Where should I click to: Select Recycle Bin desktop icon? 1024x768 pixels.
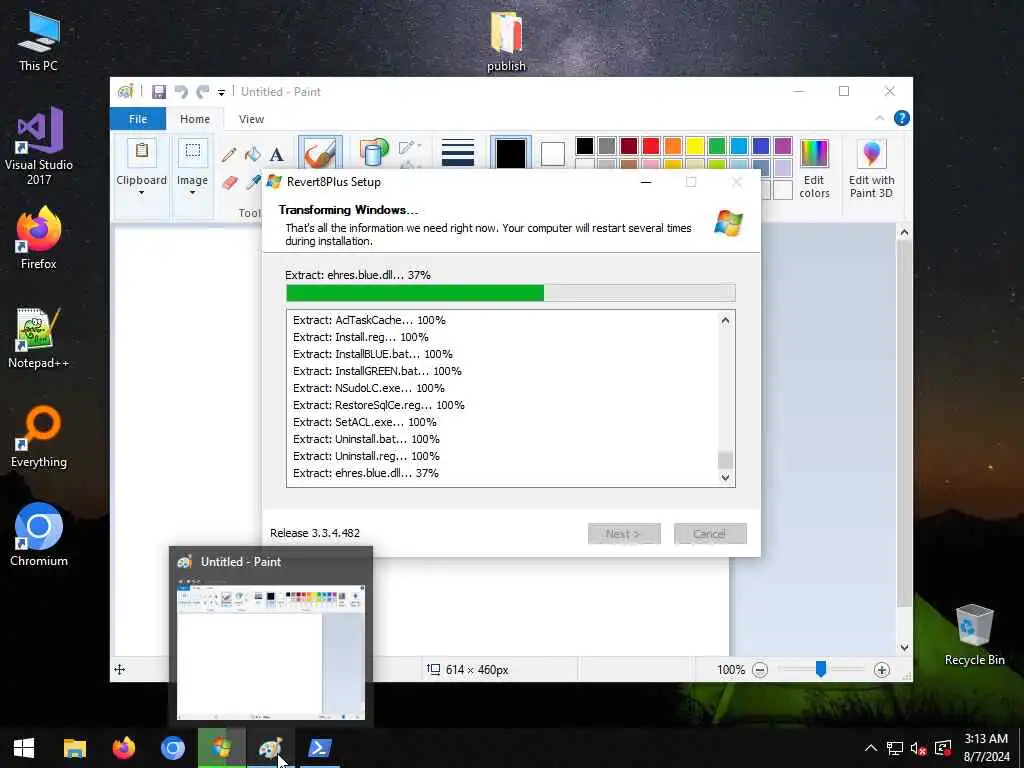pos(974,635)
